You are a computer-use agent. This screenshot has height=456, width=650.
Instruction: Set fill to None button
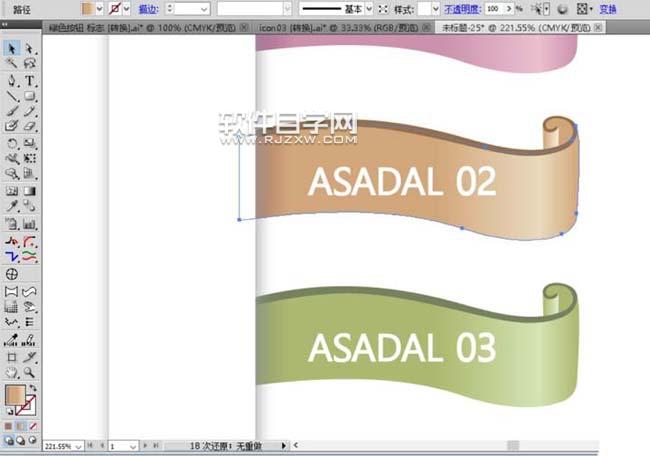coord(33,426)
